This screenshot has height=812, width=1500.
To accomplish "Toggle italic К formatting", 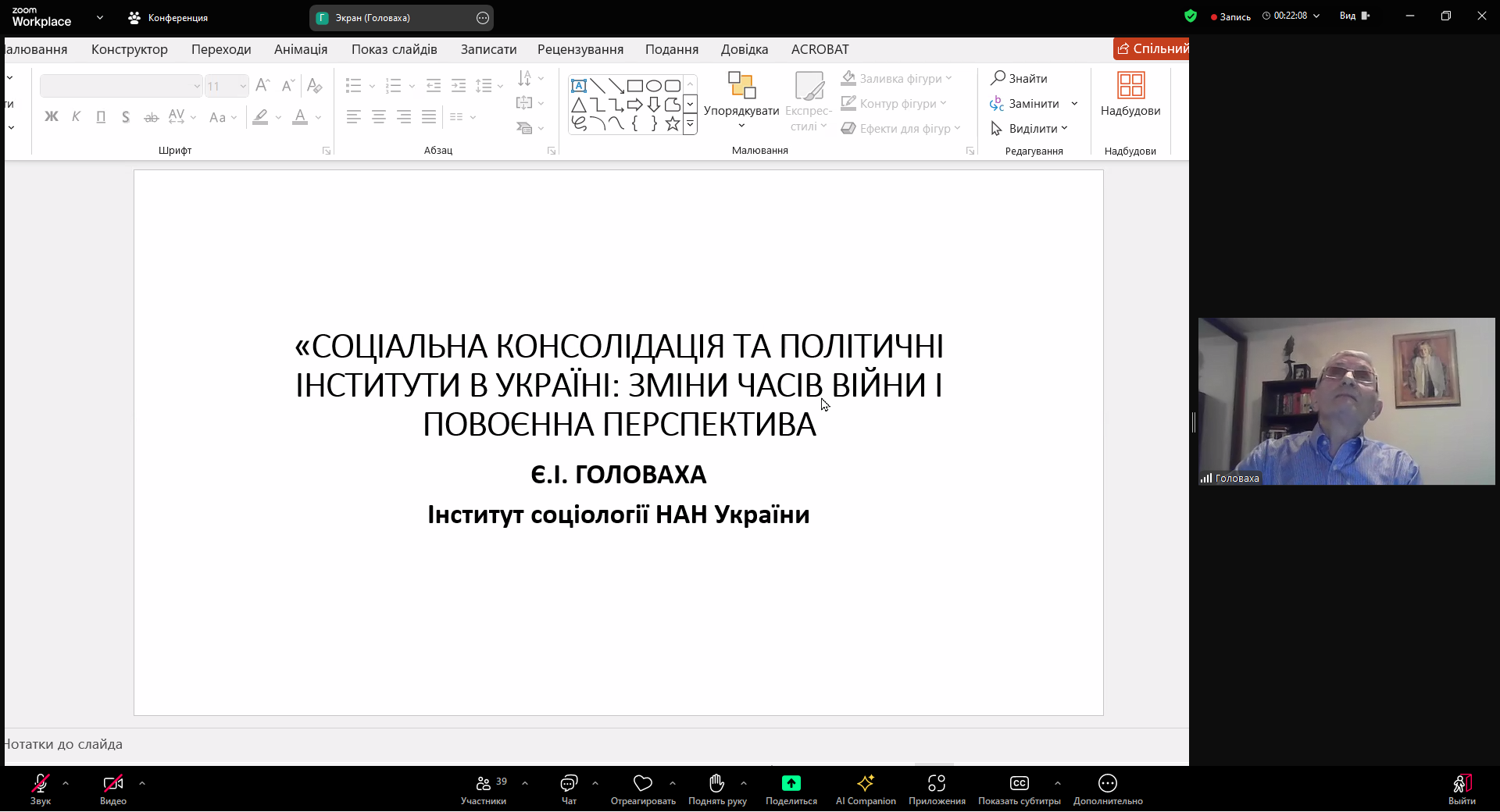I will [x=76, y=117].
